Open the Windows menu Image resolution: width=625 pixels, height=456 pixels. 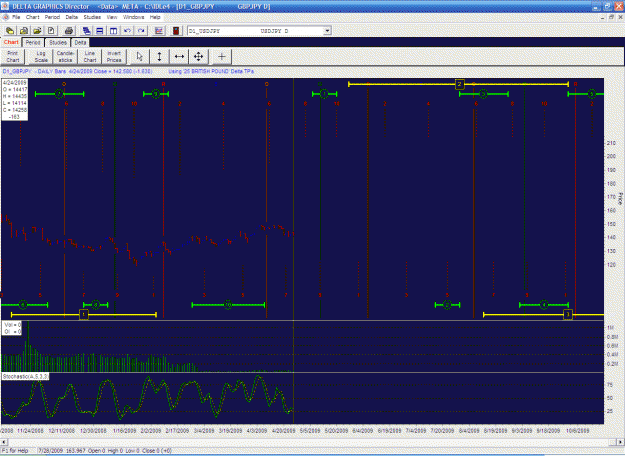click(134, 18)
